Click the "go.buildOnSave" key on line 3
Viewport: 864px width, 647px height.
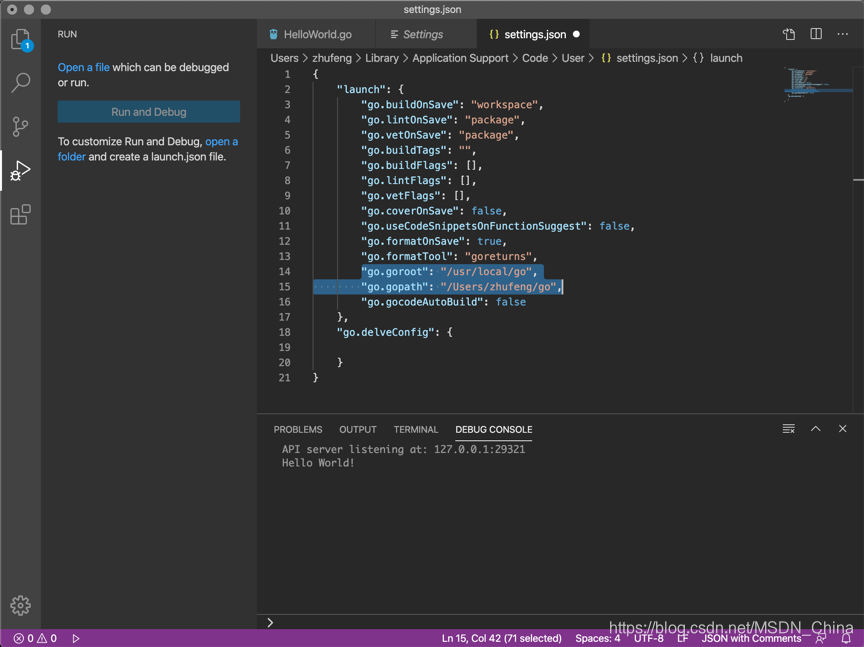[x=410, y=105]
